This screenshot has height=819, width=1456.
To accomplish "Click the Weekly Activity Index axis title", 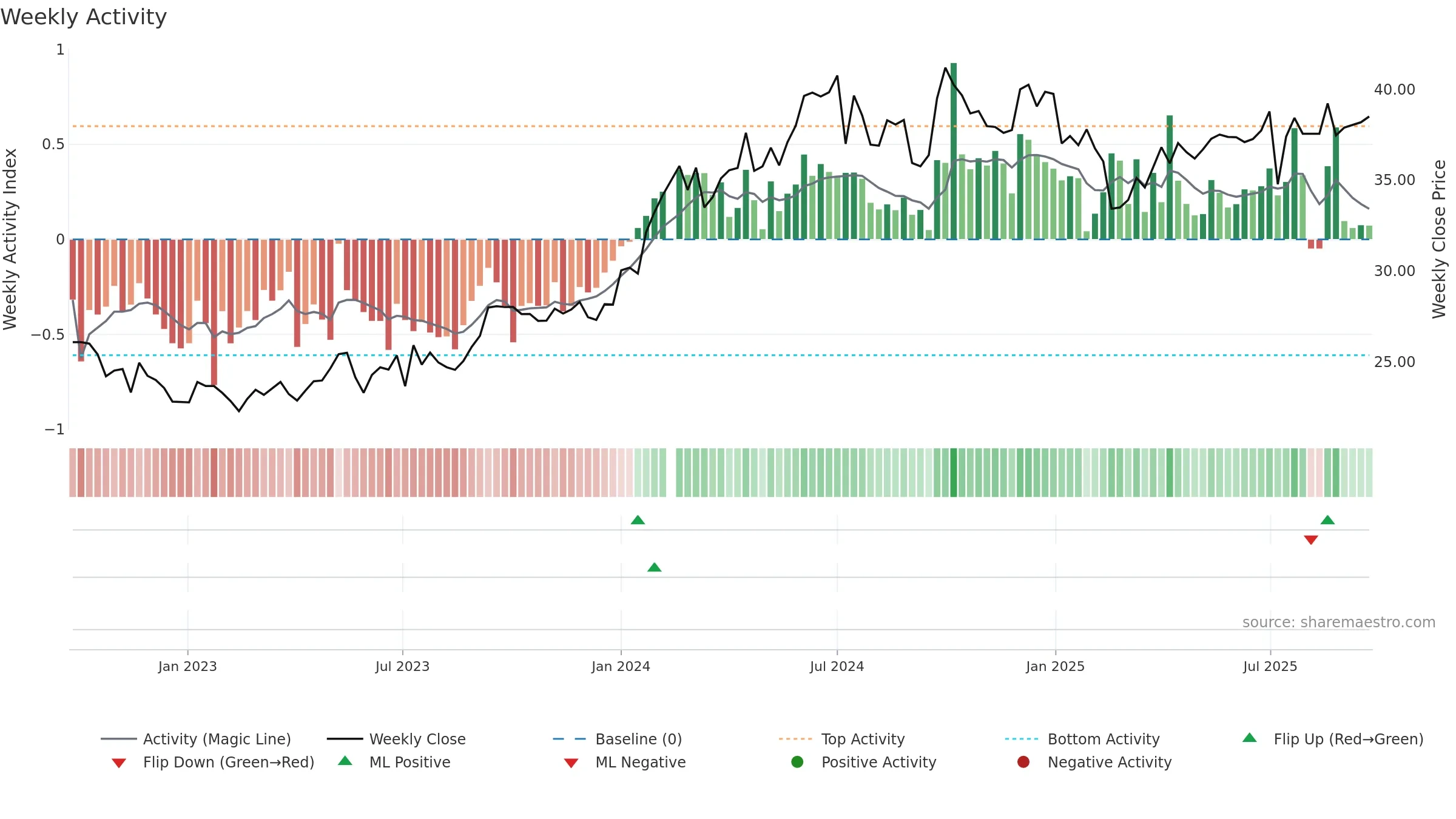I will point(10,239).
